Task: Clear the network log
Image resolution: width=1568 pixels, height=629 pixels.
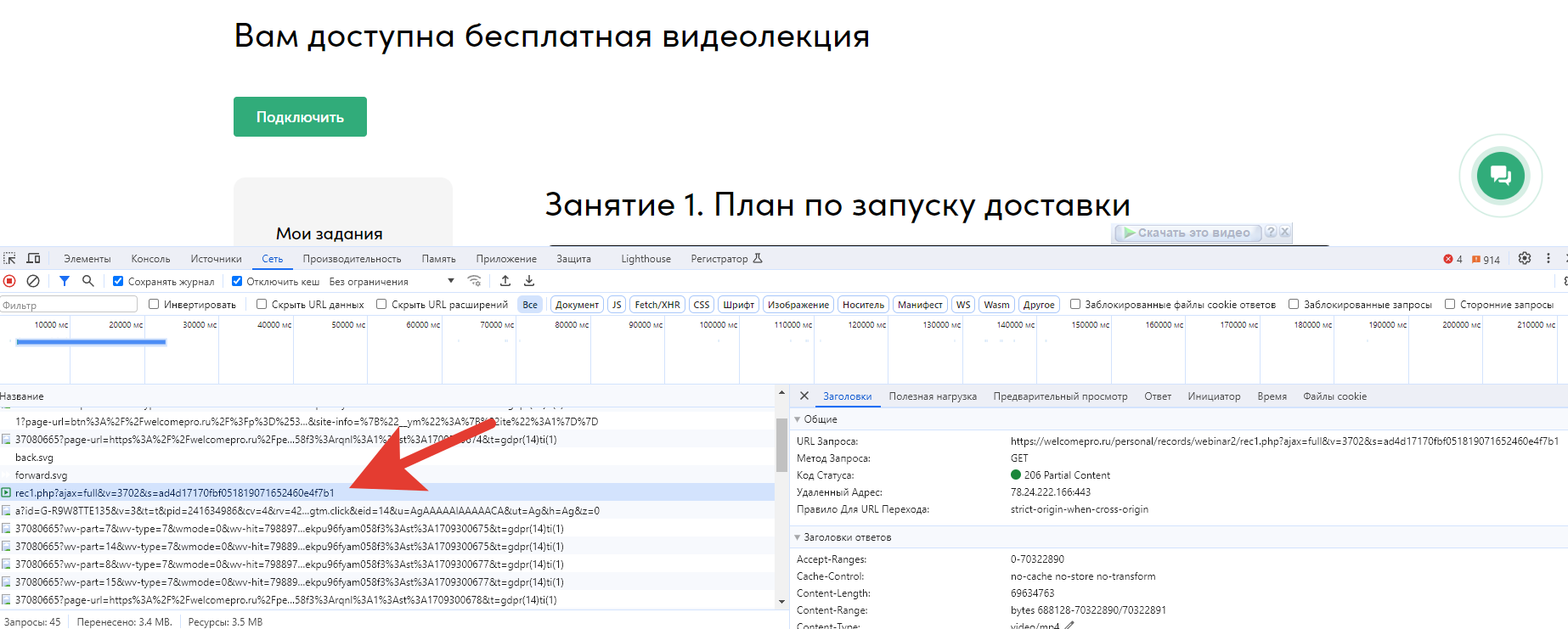Action: [x=33, y=281]
